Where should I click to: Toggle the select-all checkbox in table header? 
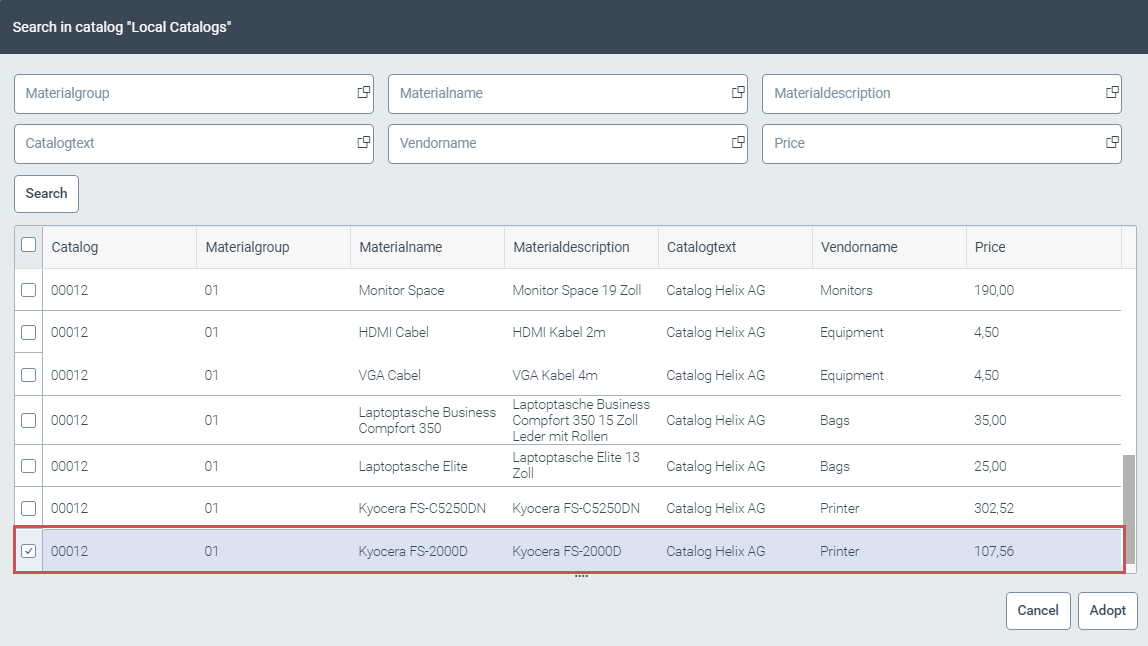click(29, 245)
